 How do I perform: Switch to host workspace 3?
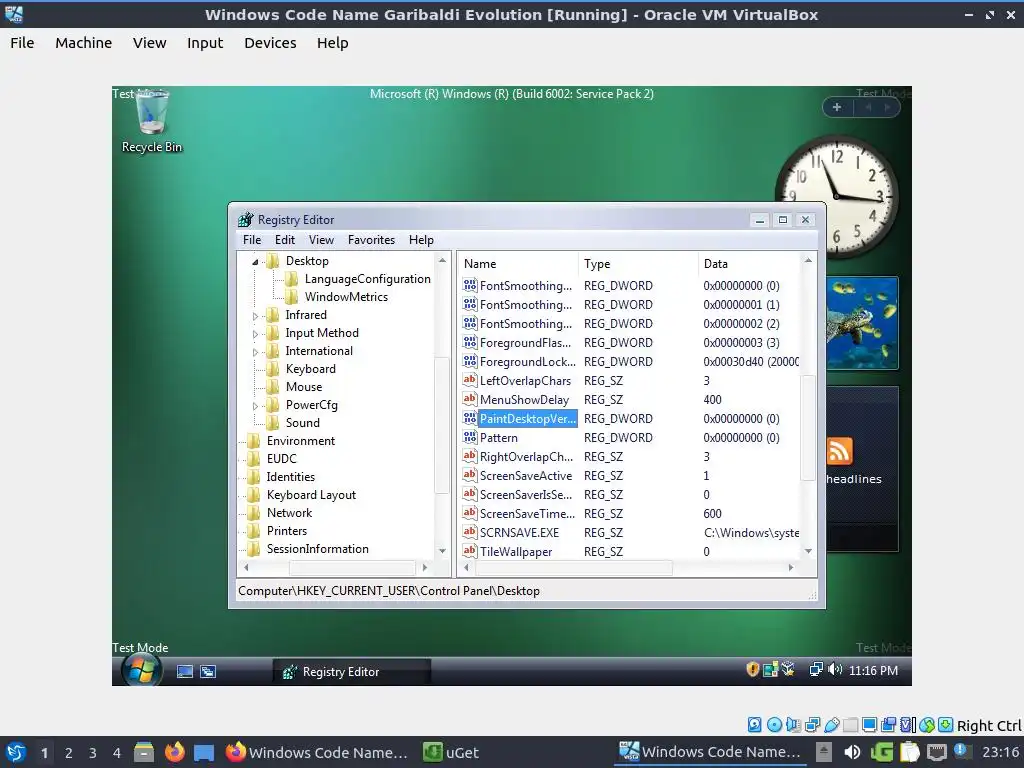(93, 753)
